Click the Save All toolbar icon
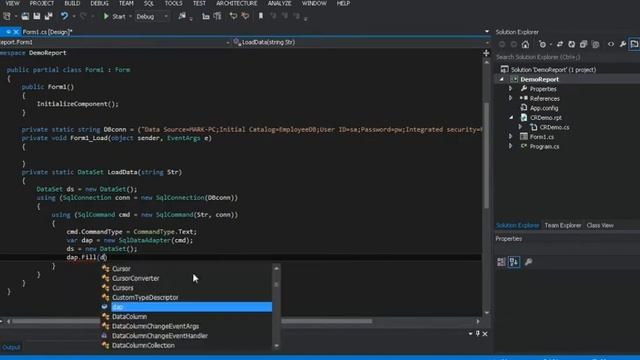Image resolution: width=640 pixels, height=360 pixels. click(49, 16)
